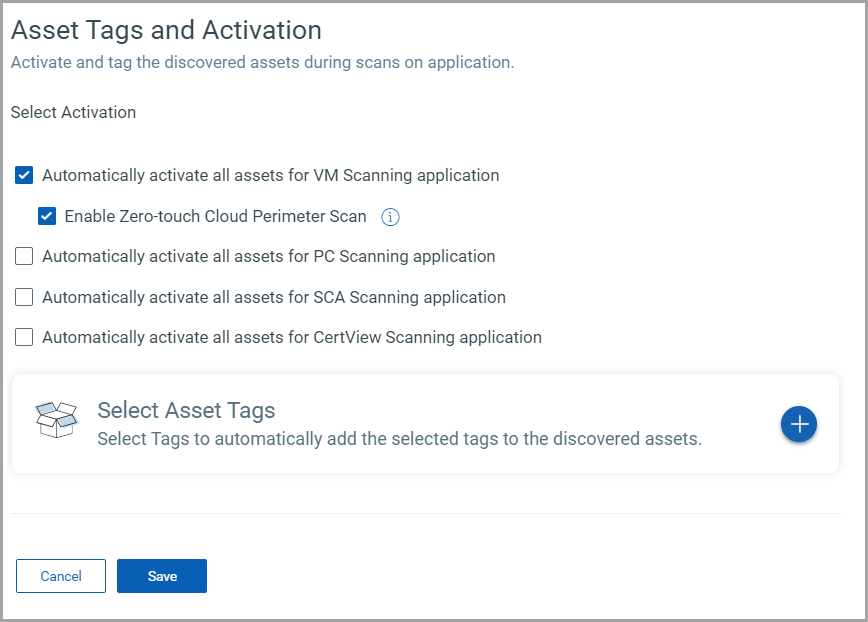Uncheck the VM Scanning auto-activation checkbox
Screen dimensions: 868x622
coord(25,176)
